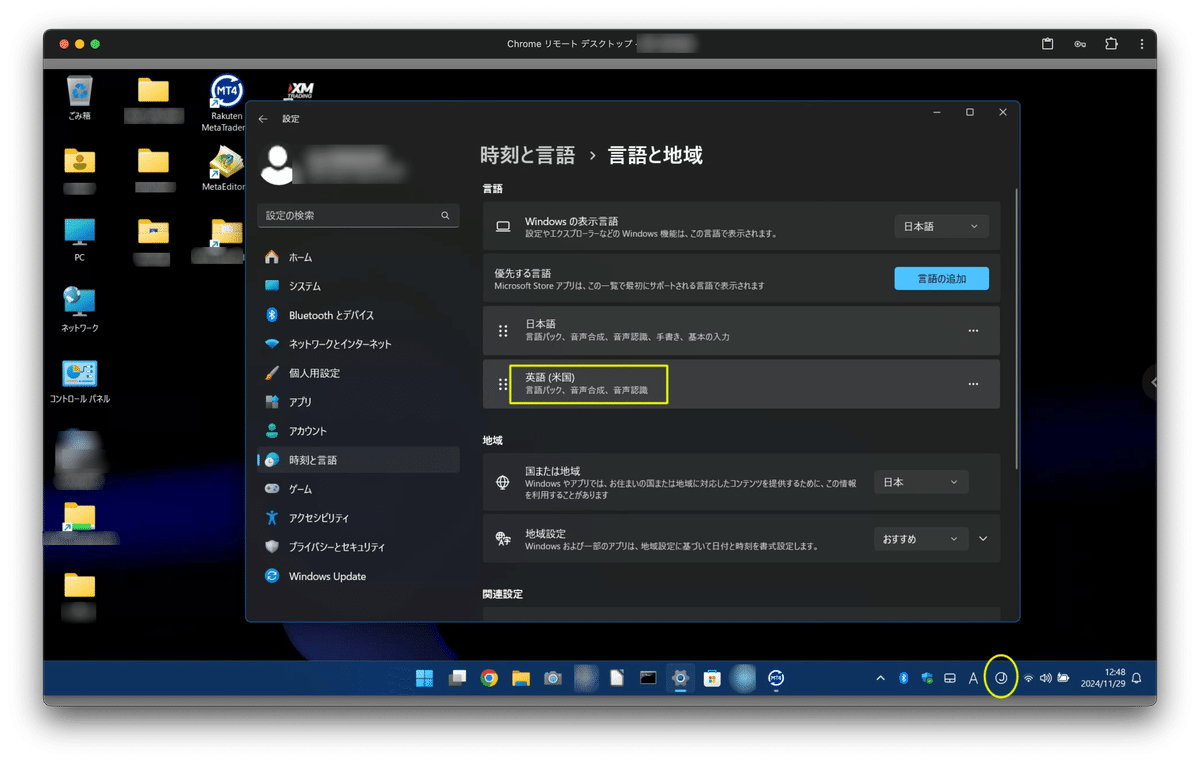Open File Explorer from taskbar

(x=521, y=678)
